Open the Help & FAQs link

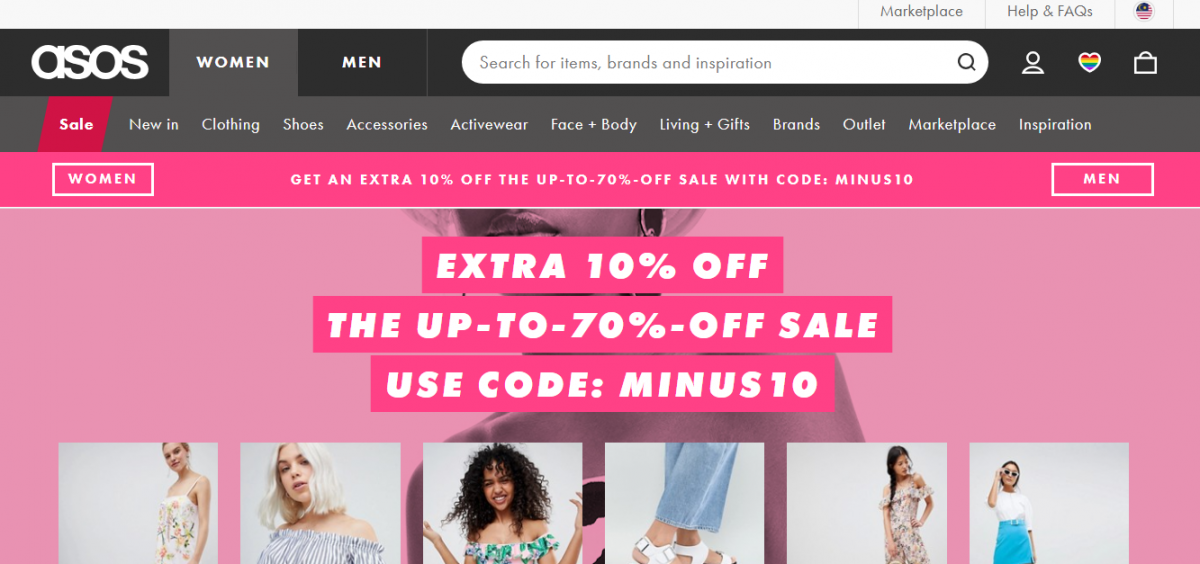[x=1050, y=12]
